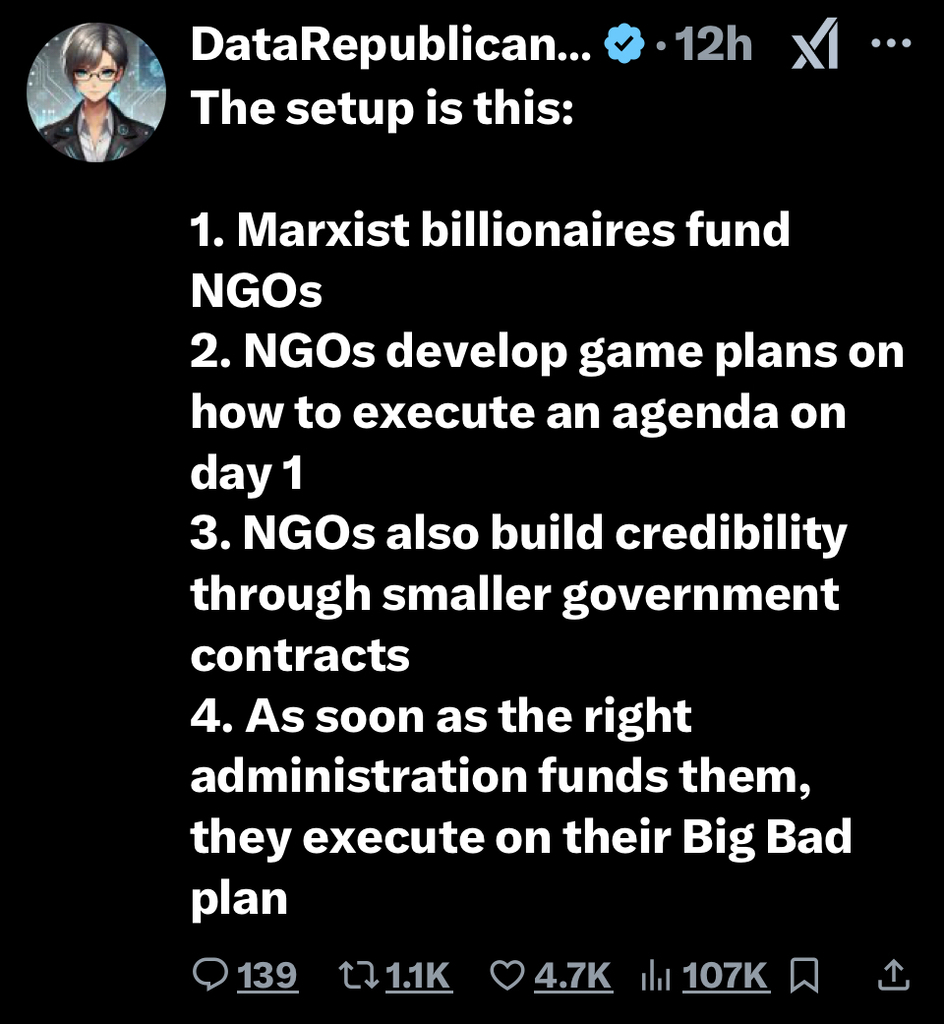This screenshot has height=1024, width=944.
Task: Click the "Marxist billionaires fund" text line
Action: click(490, 231)
